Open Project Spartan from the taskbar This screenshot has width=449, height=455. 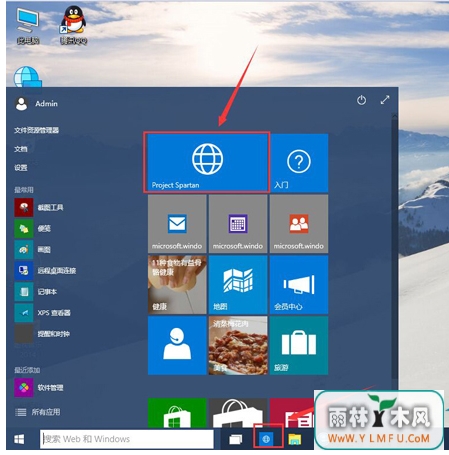(x=266, y=439)
